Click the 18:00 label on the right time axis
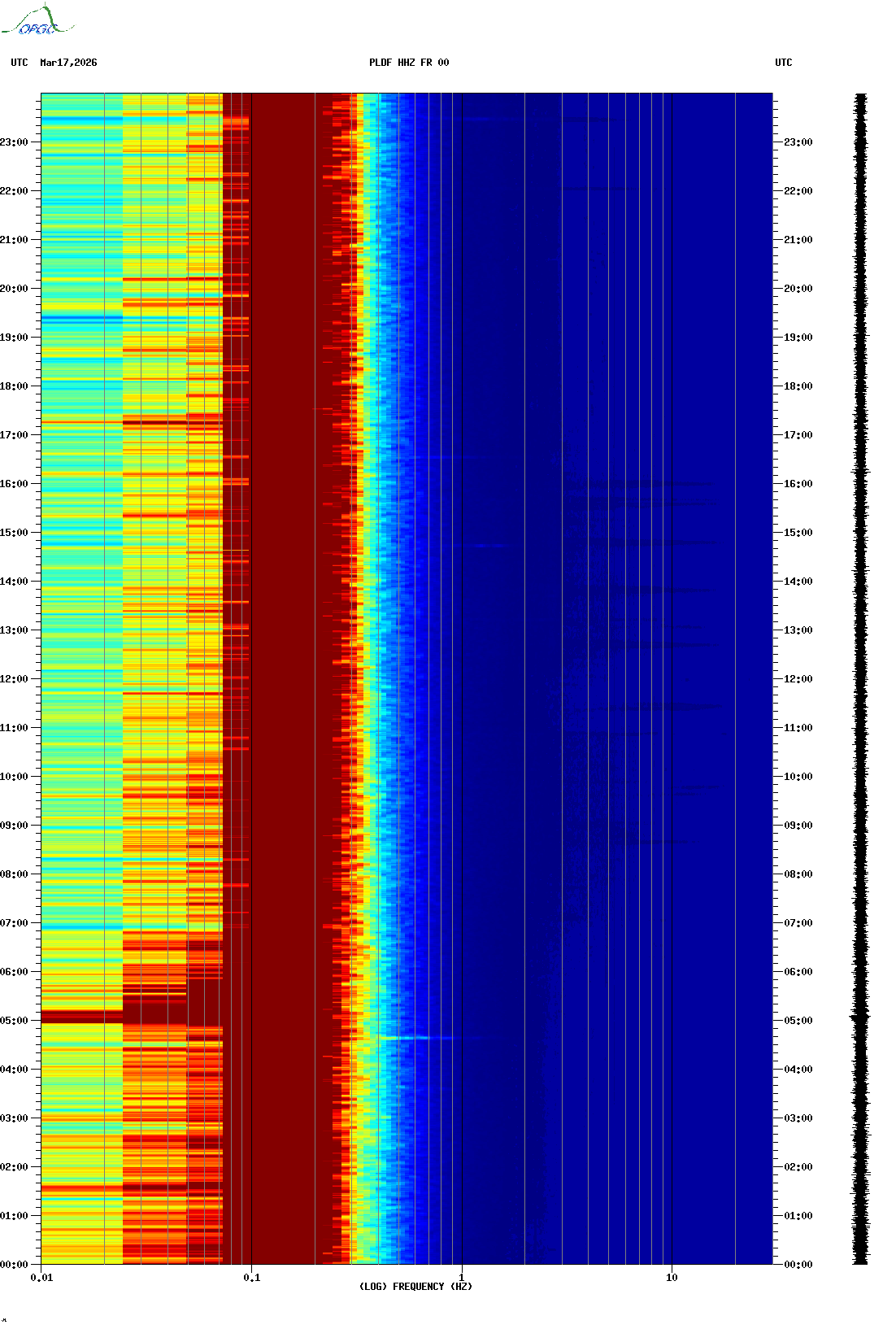 (798, 386)
